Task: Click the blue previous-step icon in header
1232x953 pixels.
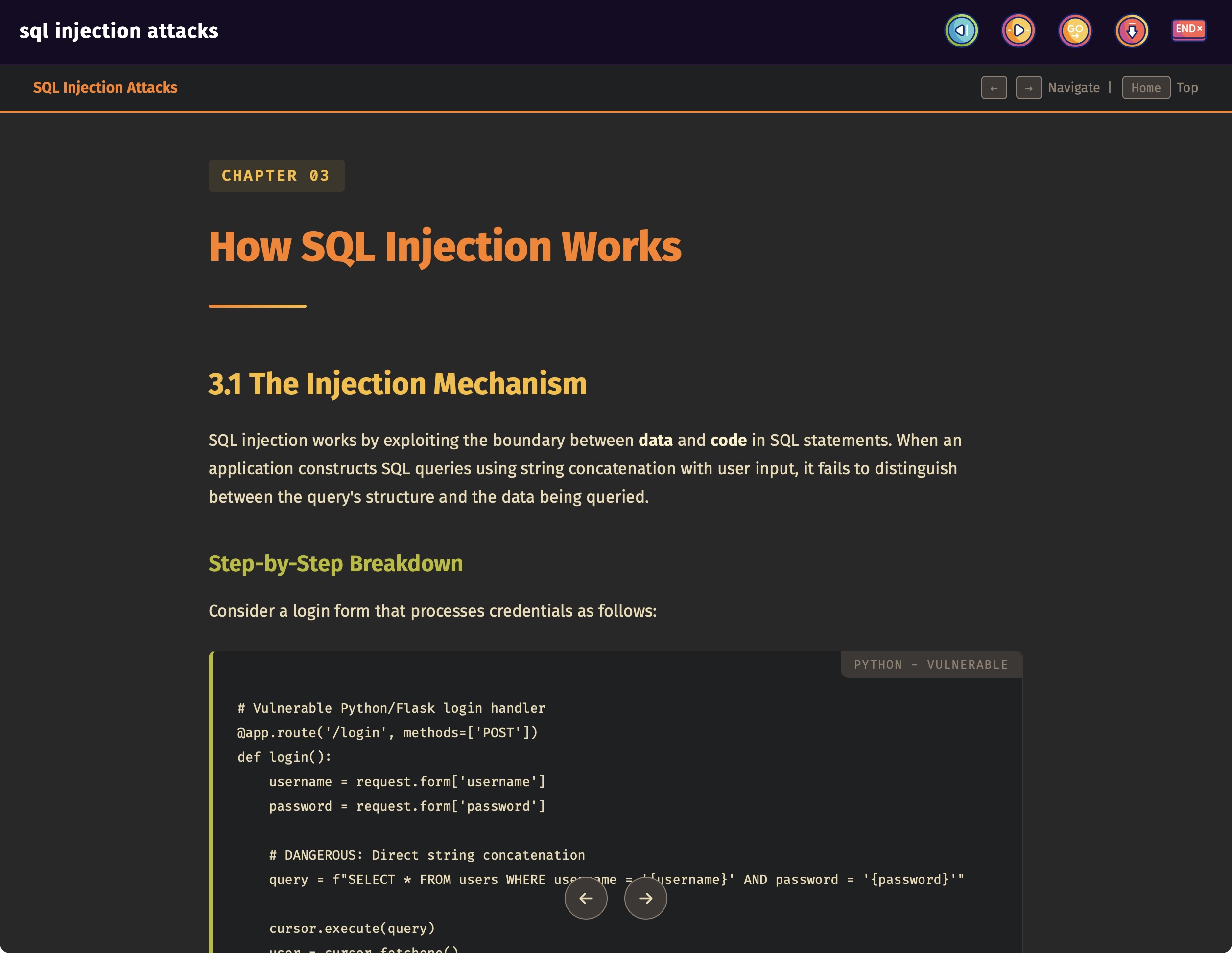Action: tap(961, 30)
